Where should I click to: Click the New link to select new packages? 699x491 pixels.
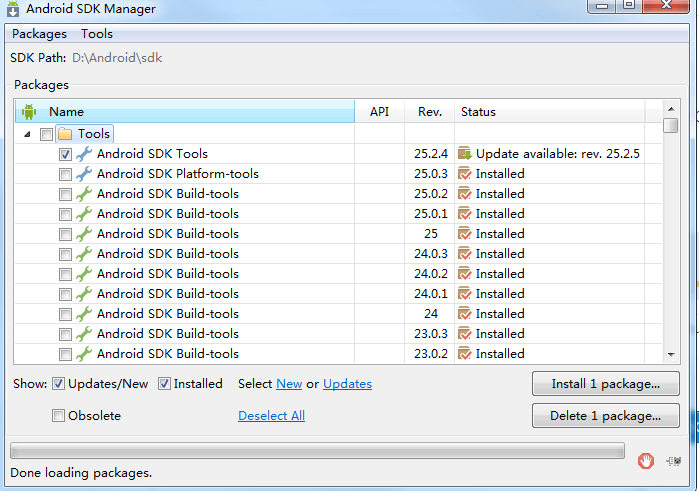tap(289, 384)
